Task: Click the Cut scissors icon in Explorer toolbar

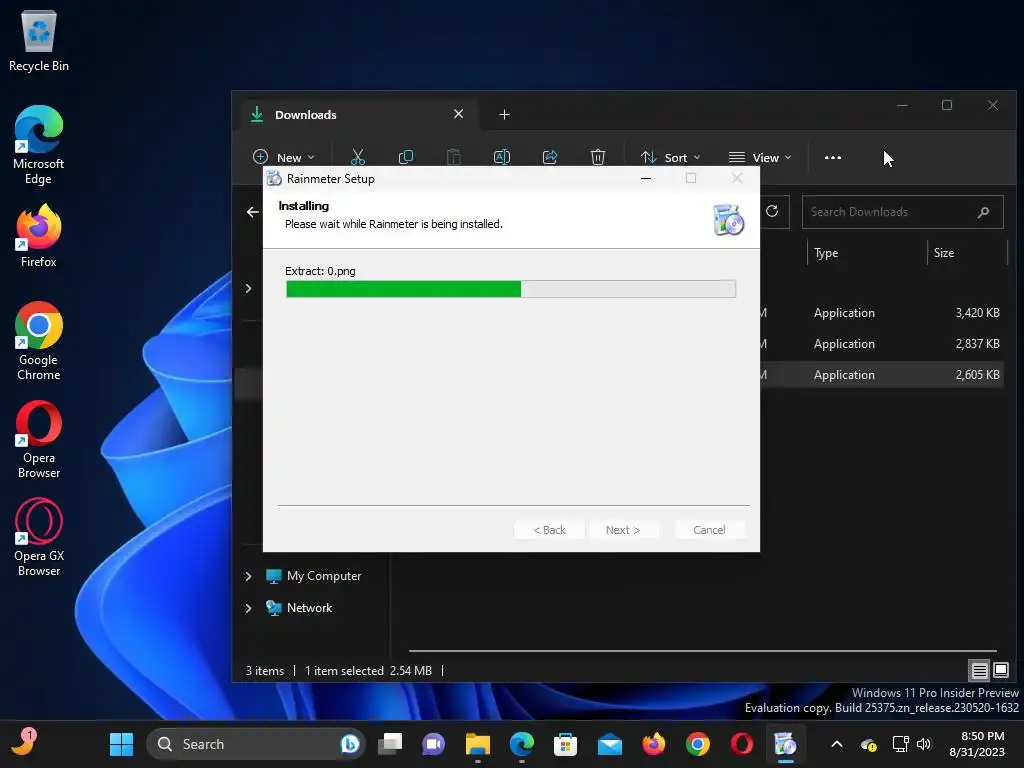Action: (x=357, y=157)
